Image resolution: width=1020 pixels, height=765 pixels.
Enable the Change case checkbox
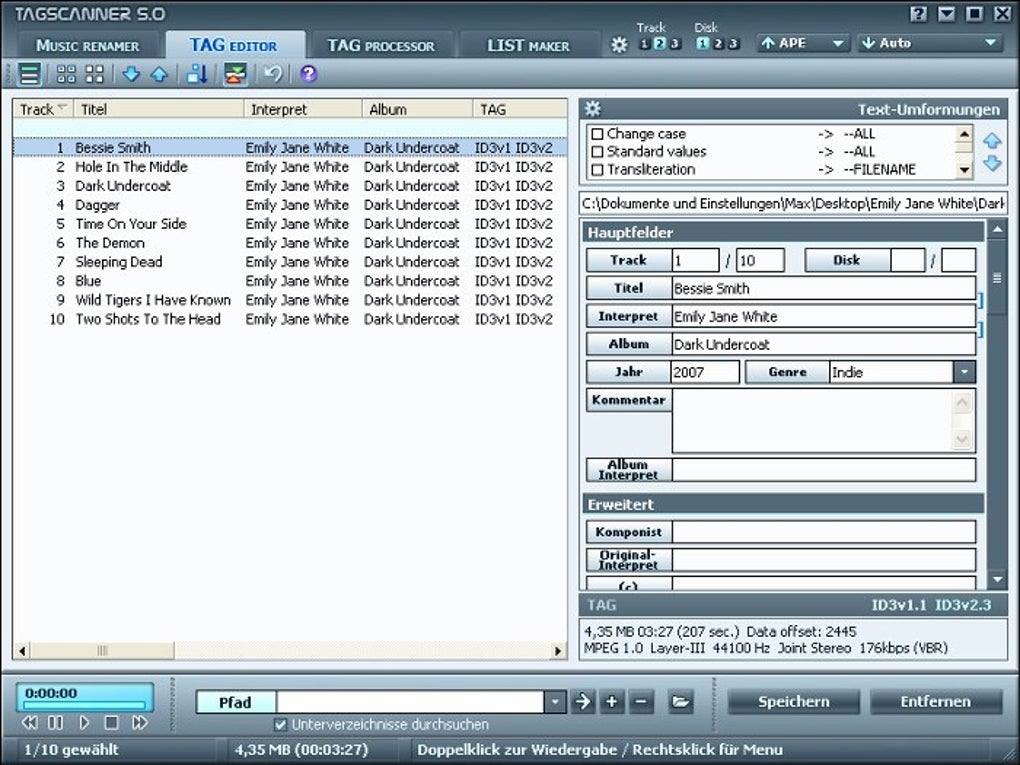(x=597, y=134)
